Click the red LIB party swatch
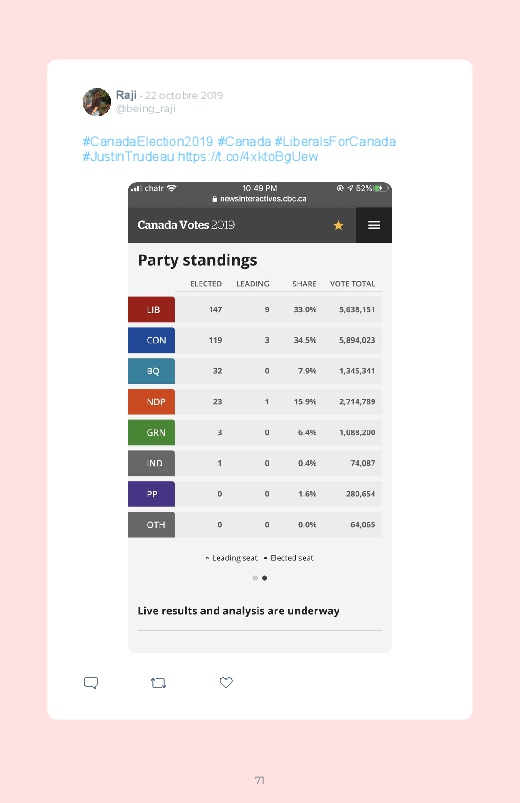 point(152,309)
